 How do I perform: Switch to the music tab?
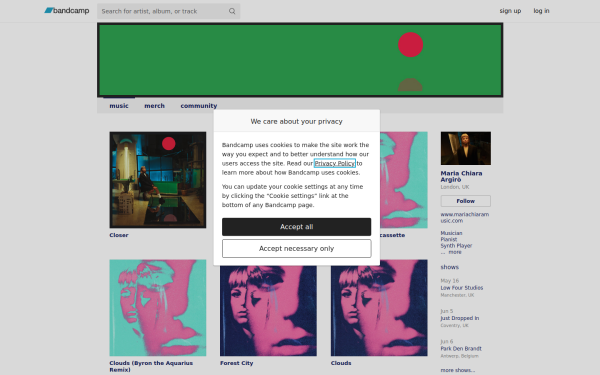tap(119, 106)
